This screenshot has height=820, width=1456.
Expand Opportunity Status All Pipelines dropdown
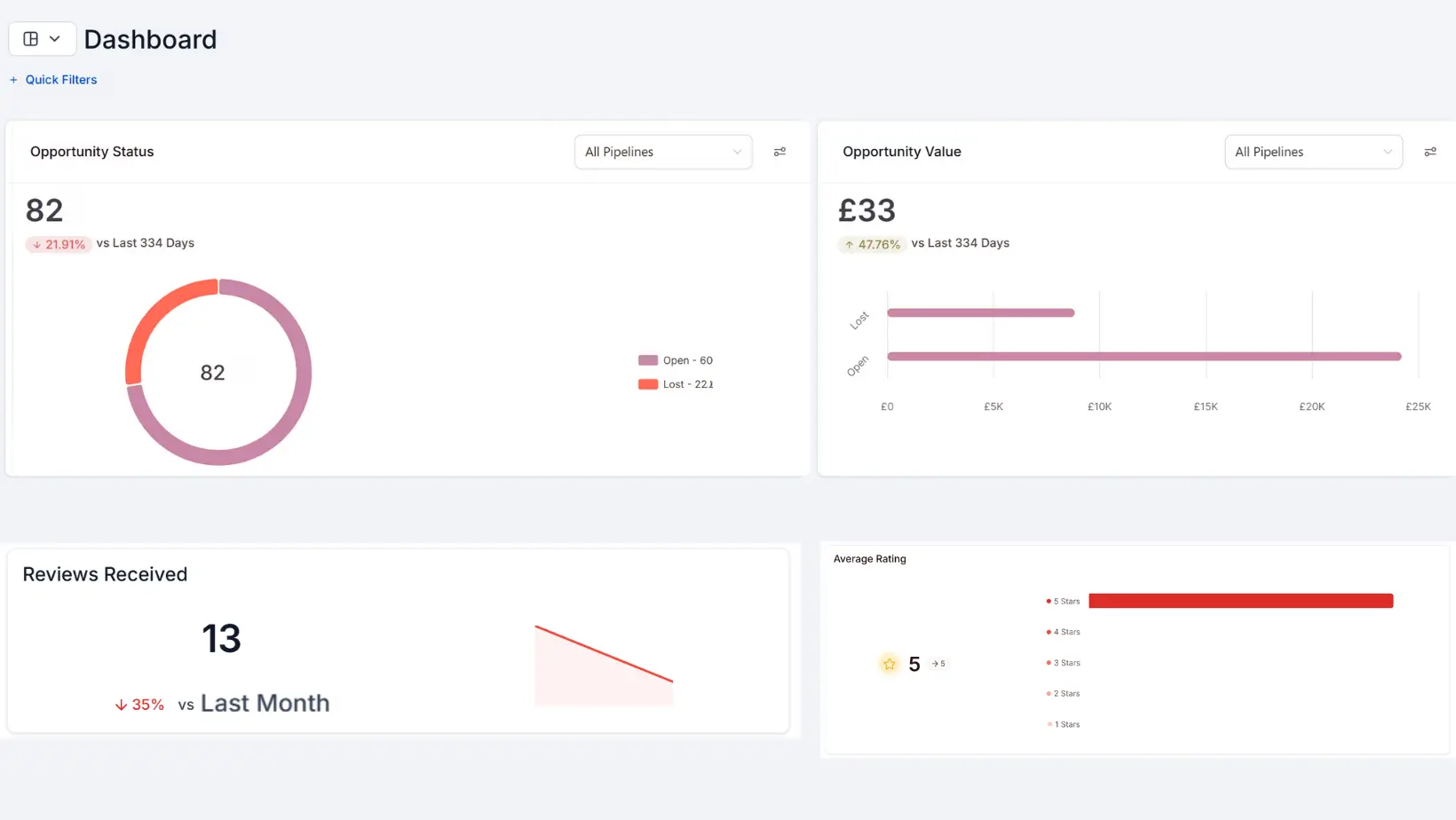663,152
